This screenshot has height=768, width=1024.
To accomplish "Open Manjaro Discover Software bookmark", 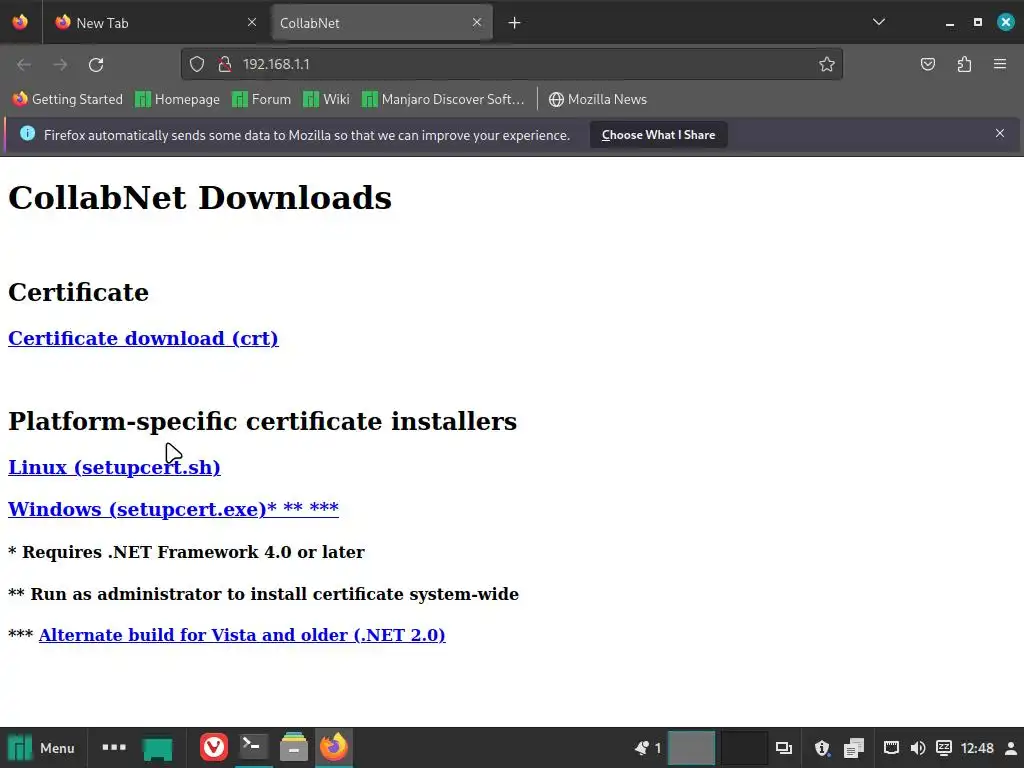I will [x=443, y=99].
